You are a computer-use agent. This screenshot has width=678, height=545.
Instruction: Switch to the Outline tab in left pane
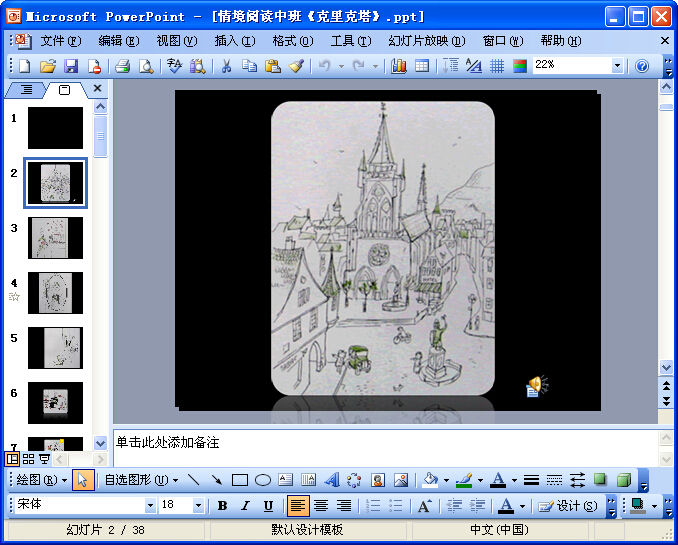[x=26, y=90]
